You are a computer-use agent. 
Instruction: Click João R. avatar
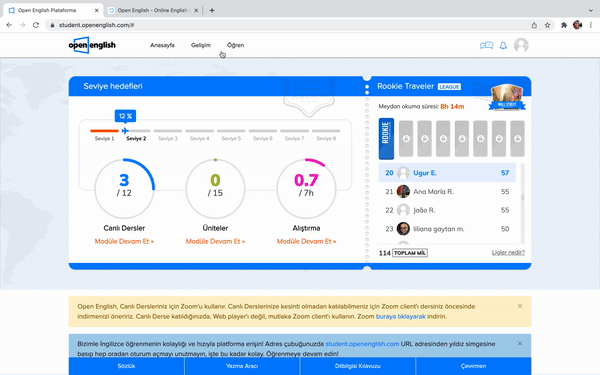[x=403, y=210]
